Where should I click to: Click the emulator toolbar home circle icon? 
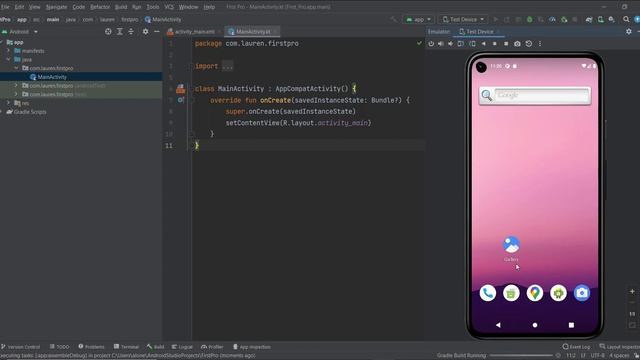(x=495, y=44)
